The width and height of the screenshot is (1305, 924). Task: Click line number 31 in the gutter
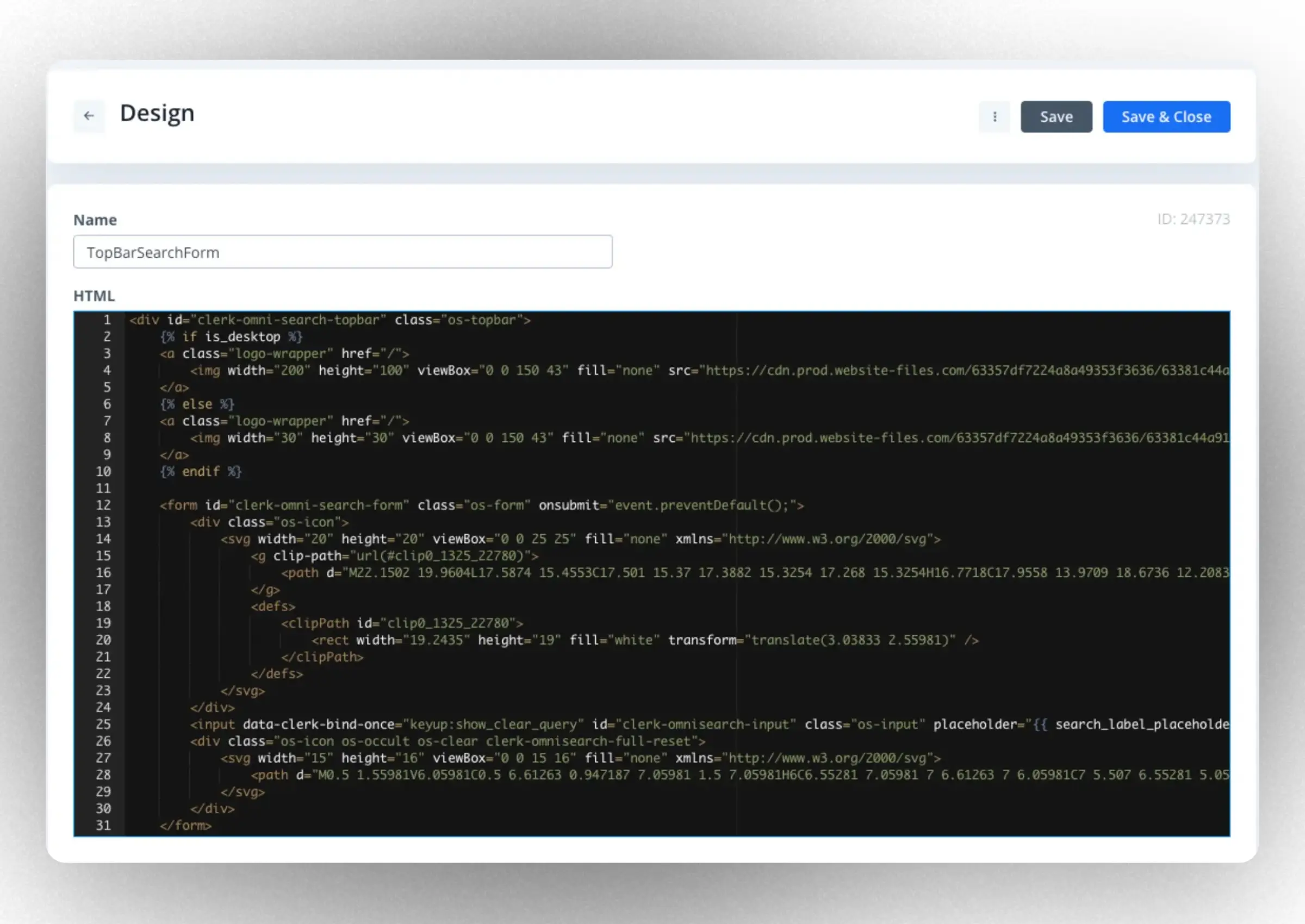click(x=103, y=826)
